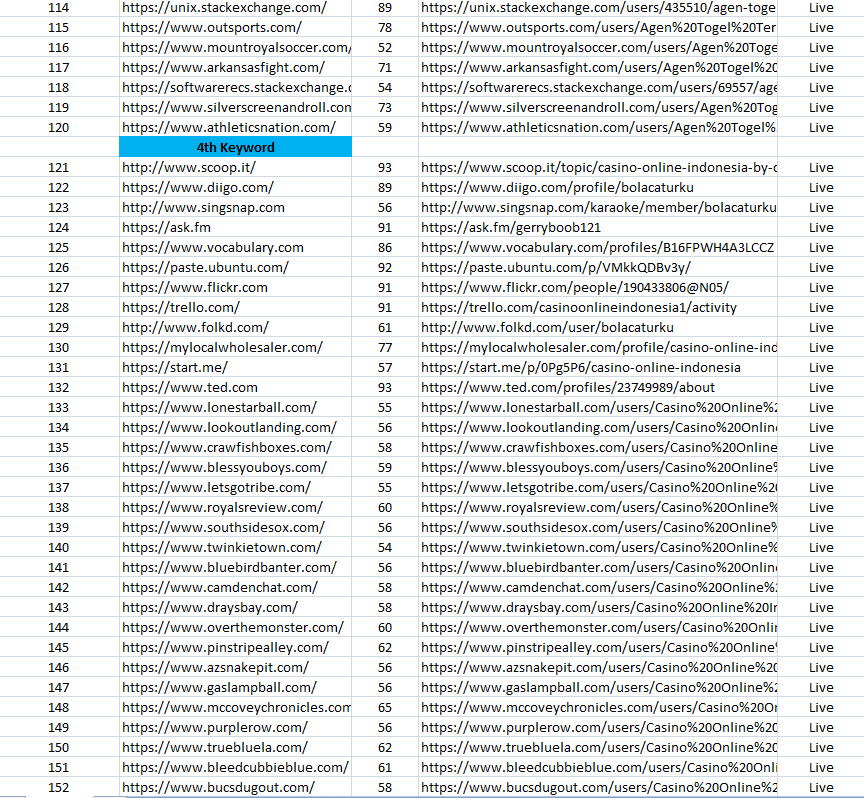Viewport: 864px width, 798px height.
Task: Click the https://www.purplerow.com/ cell
Action: [x=235, y=727]
